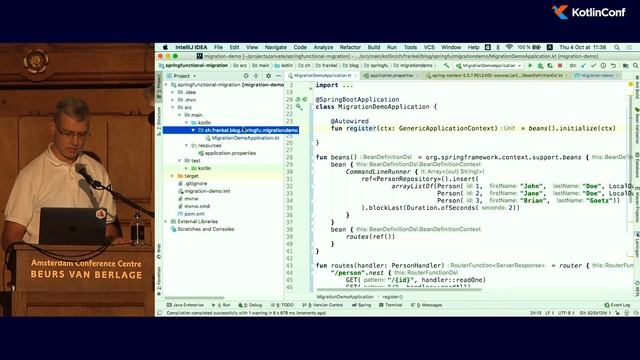This screenshot has height=360, width=640.
Task: Click the editor horizontal scrollbar
Action: (x=398, y=290)
